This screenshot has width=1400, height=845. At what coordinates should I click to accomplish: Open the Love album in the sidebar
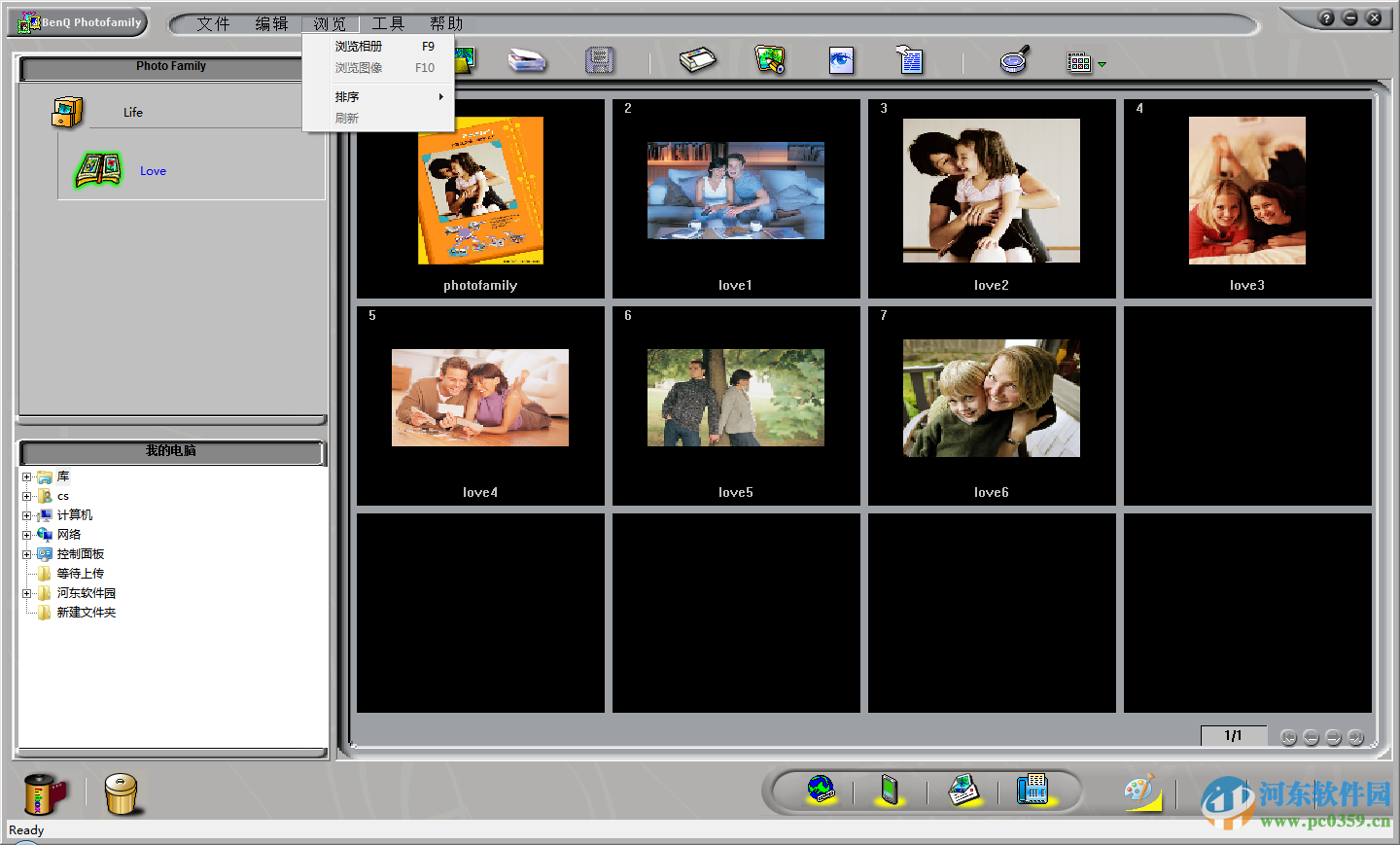[153, 171]
